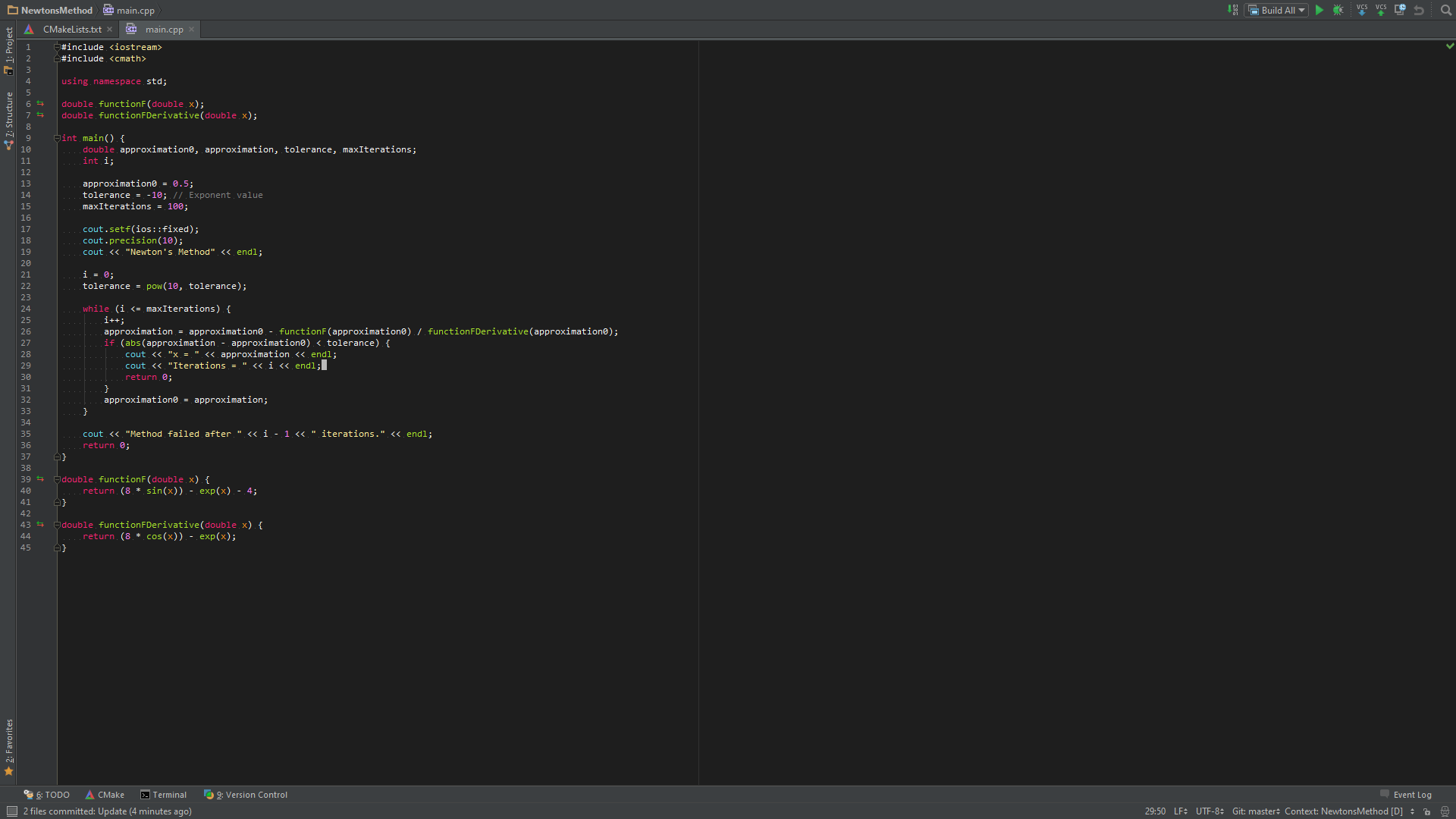Toggle the read-only lock icon in status bar

(1427, 811)
